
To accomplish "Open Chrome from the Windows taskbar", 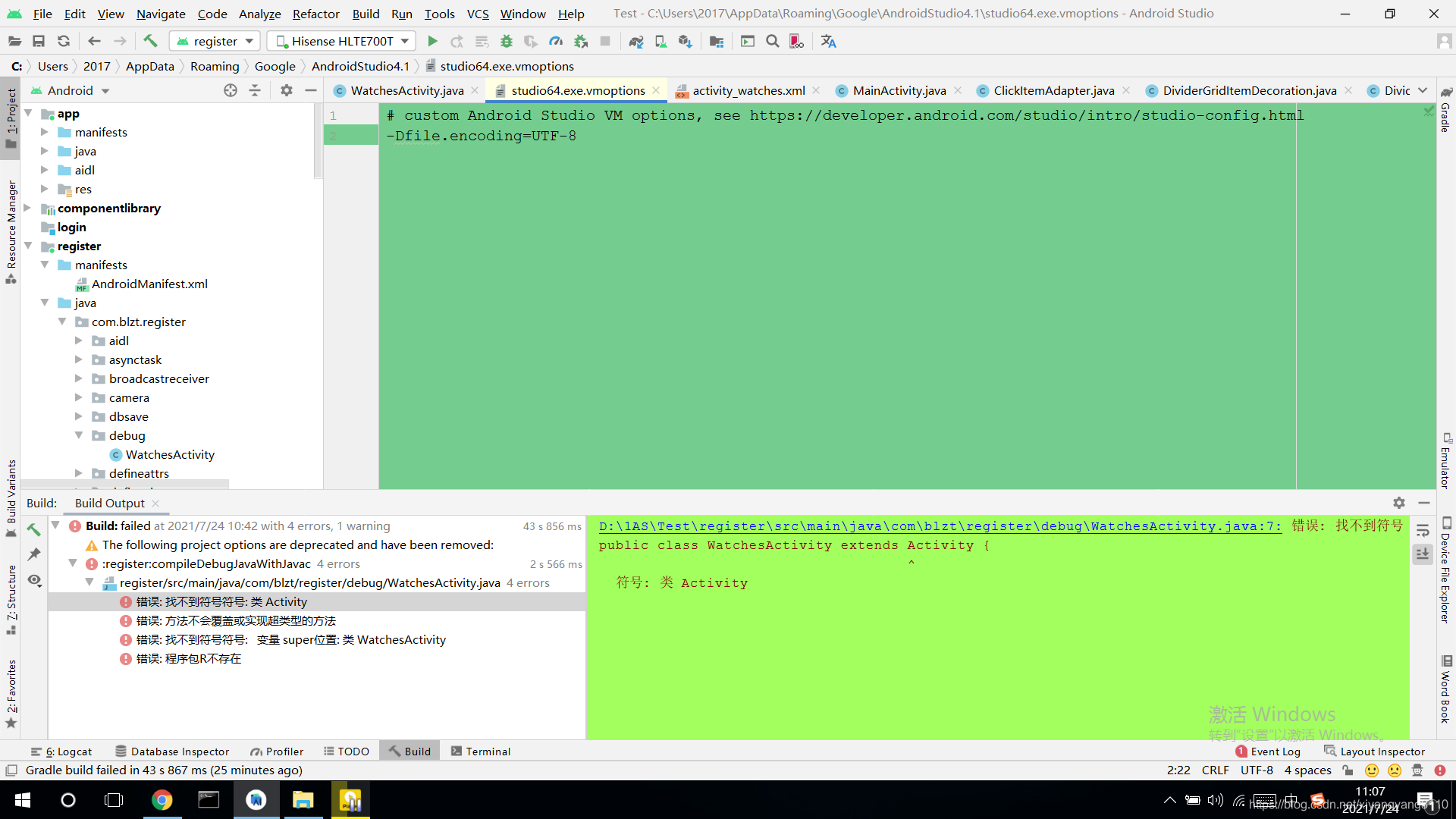I will [162, 800].
